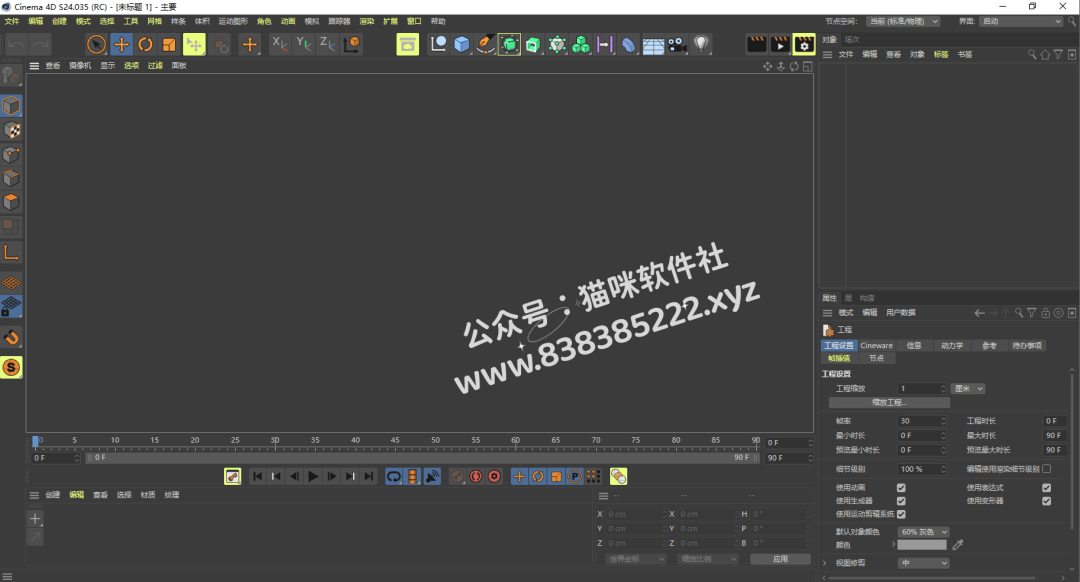The height and width of the screenshot is (582, 1080).
Task: Click the '缩放工程...' button
Action: [889, 402]
